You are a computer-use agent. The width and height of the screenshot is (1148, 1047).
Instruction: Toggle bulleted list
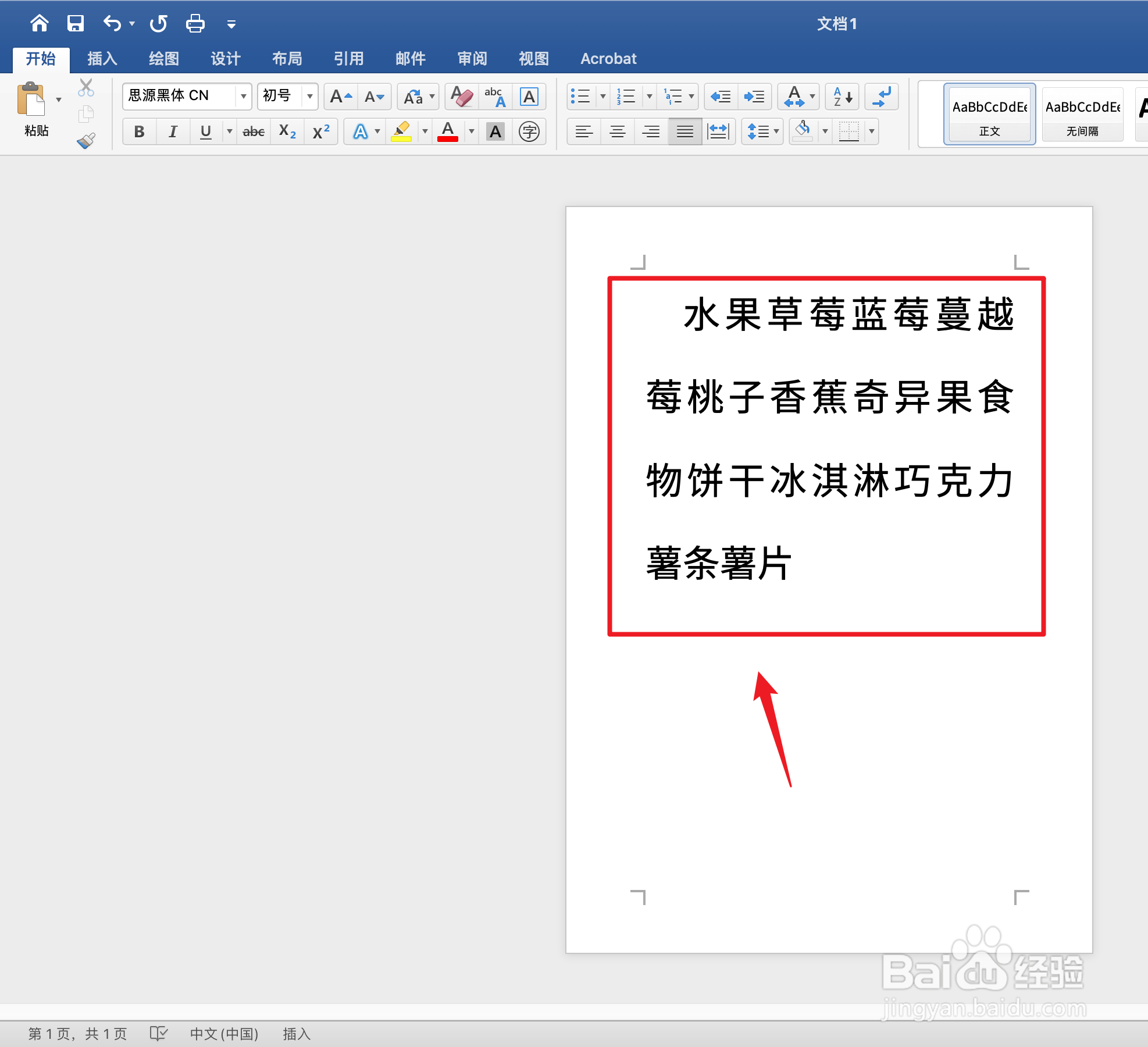(x=581, y=97)
